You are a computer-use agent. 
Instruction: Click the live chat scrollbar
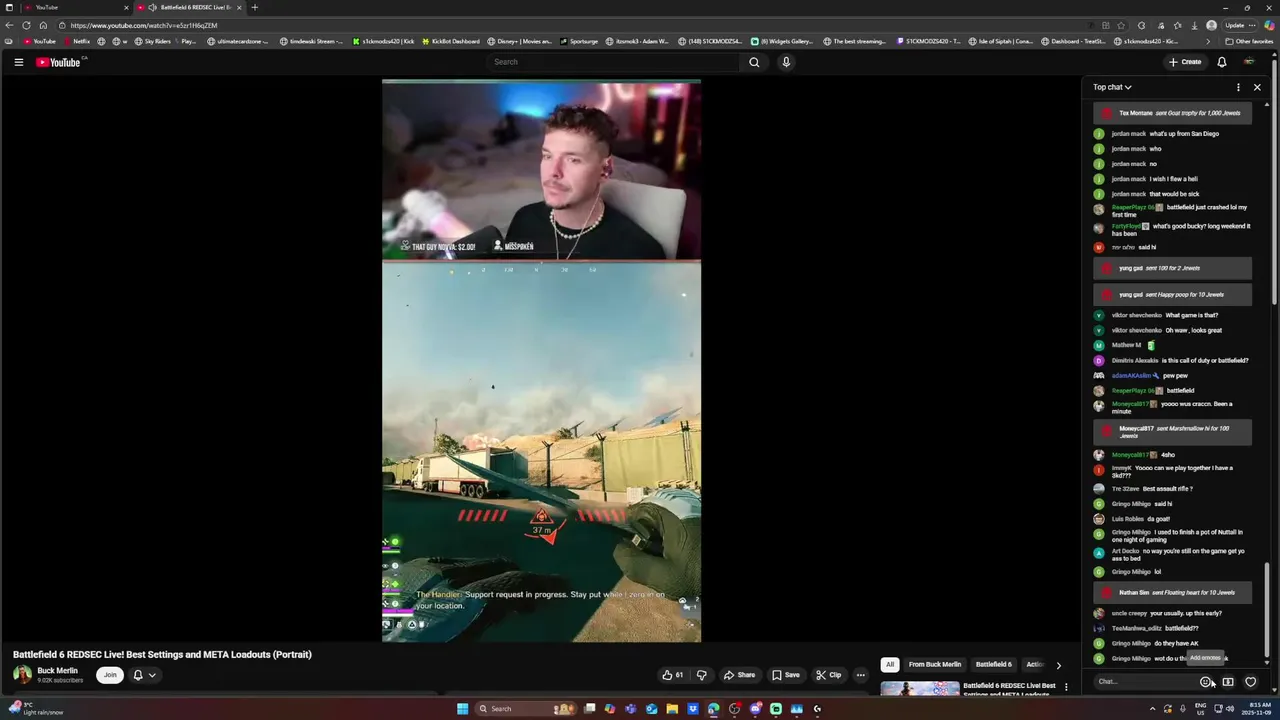[x=1267, y=612]
